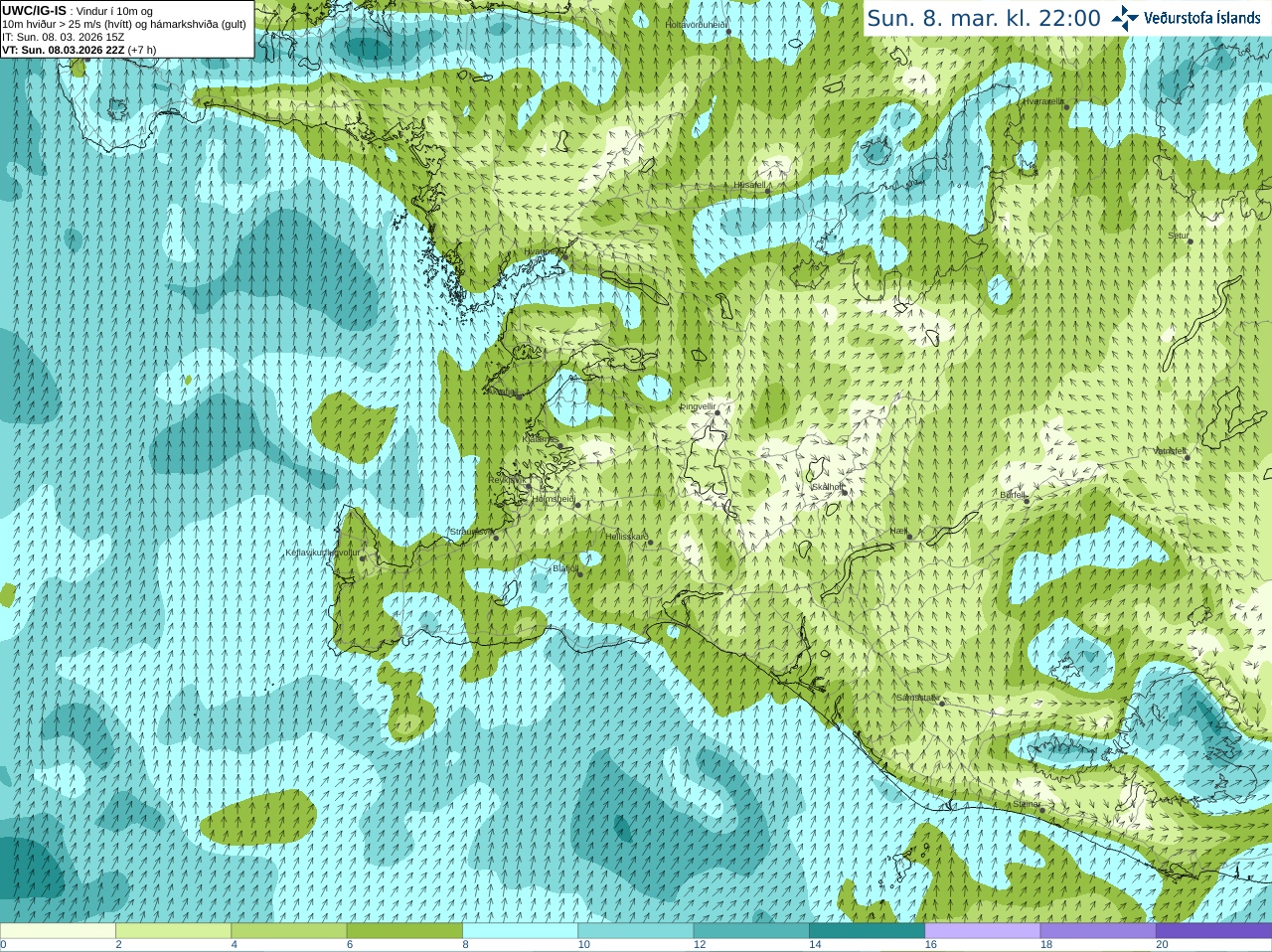Click the Þingvellir station label
The height and width of the screenshot is (952, 1272).
pos(698,406)
